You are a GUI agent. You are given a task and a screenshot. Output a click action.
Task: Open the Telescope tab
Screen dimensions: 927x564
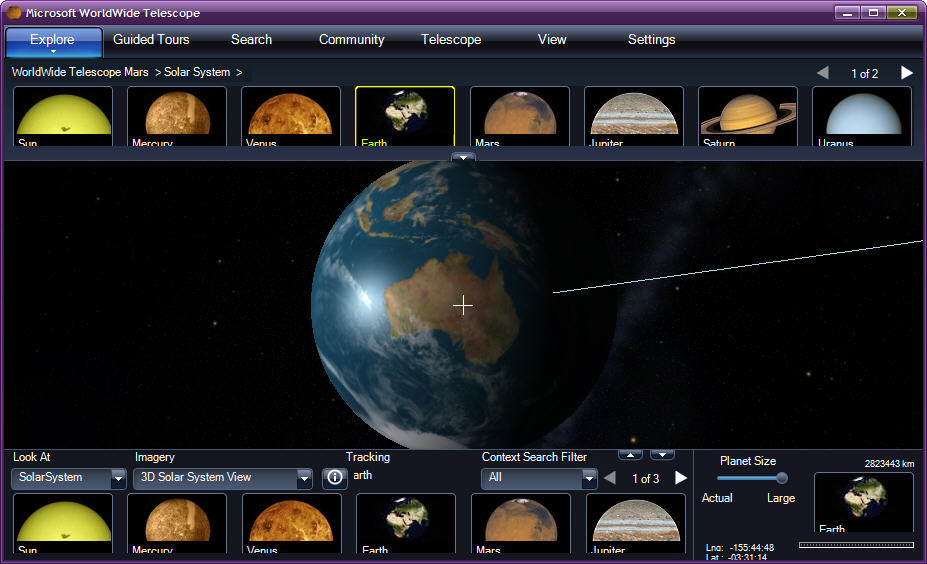point(451,40)
